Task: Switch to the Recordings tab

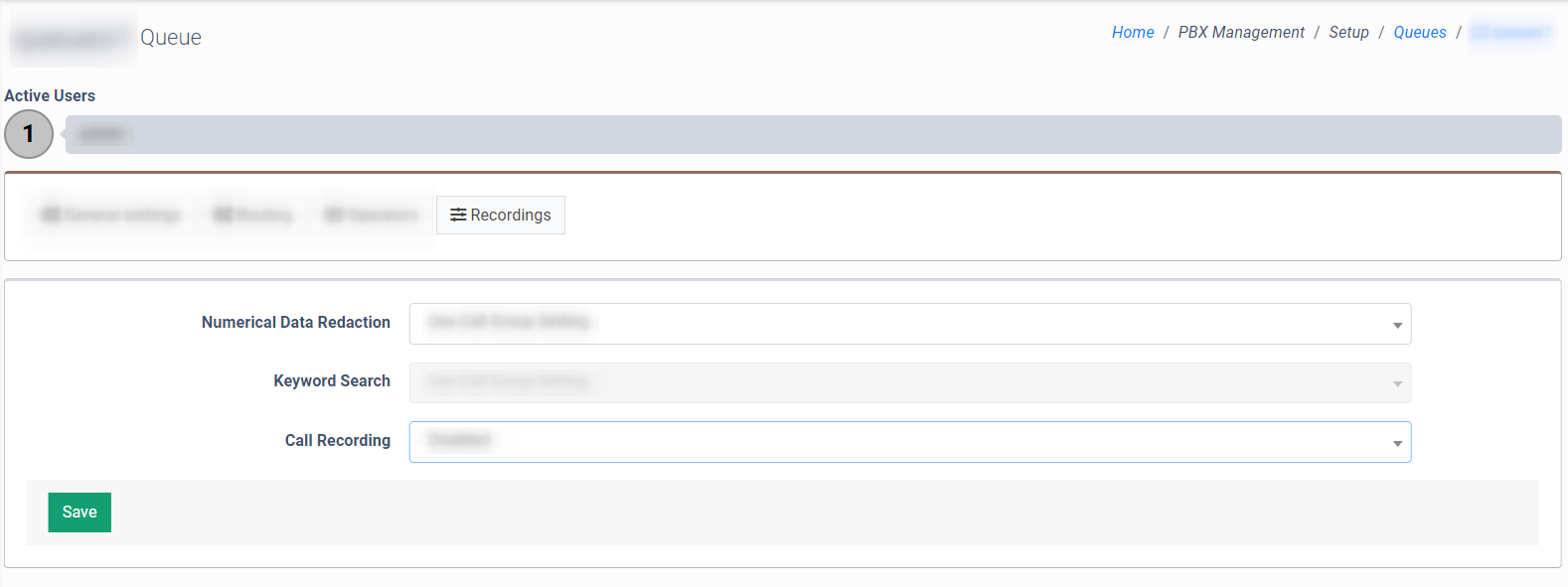Action: (x=501, y=216)
